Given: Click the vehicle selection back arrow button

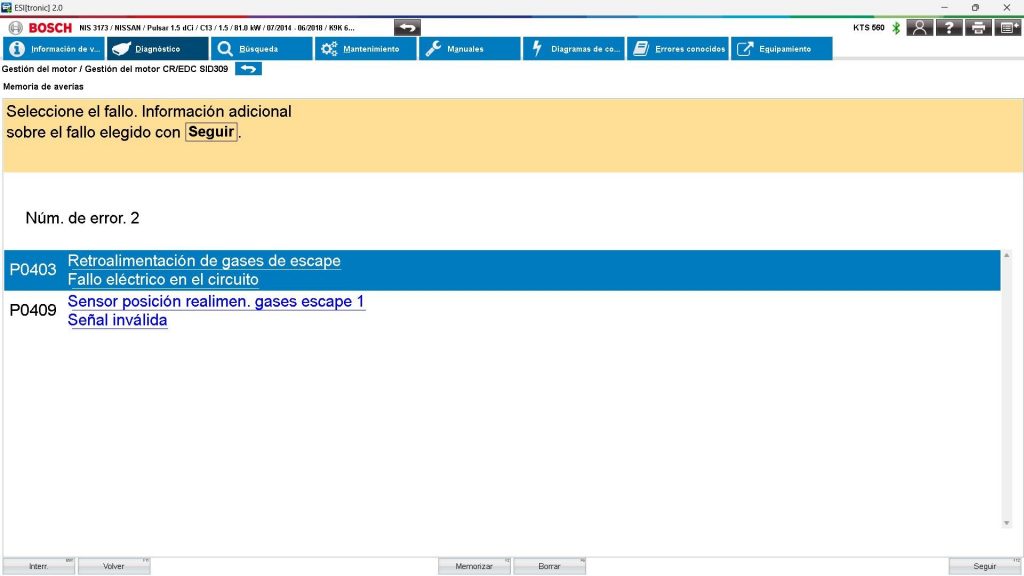Looking at the screenshot, I should [x=407, y=27].
